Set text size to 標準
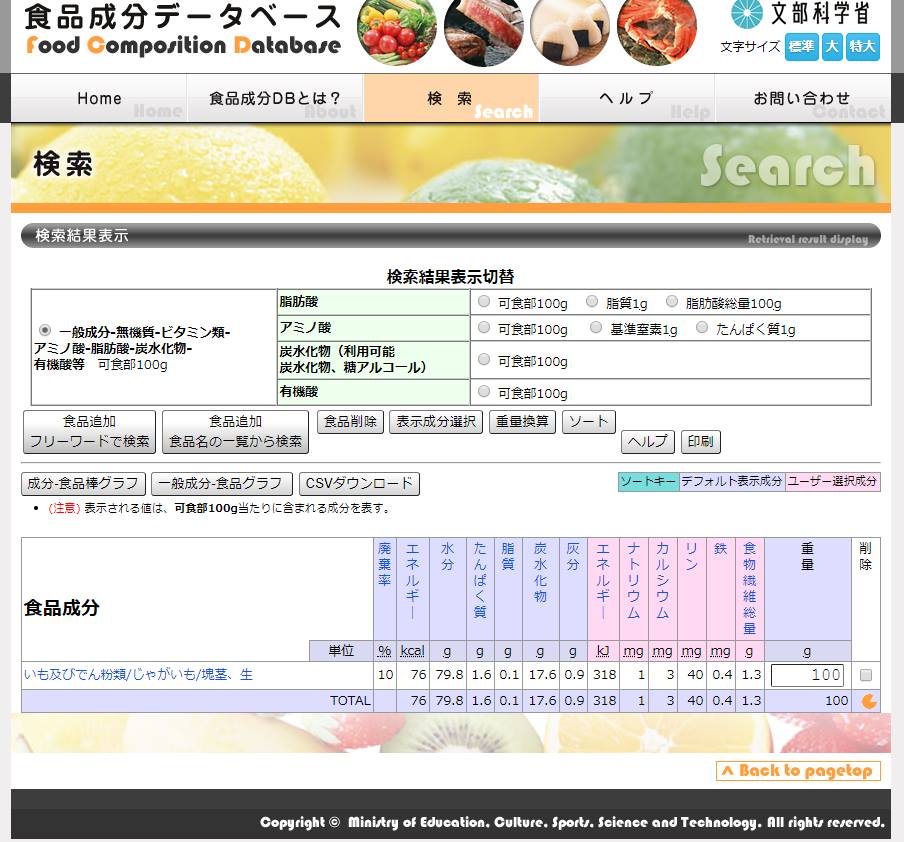This screenshot has height=842, width=904. (x=801, y=46)
